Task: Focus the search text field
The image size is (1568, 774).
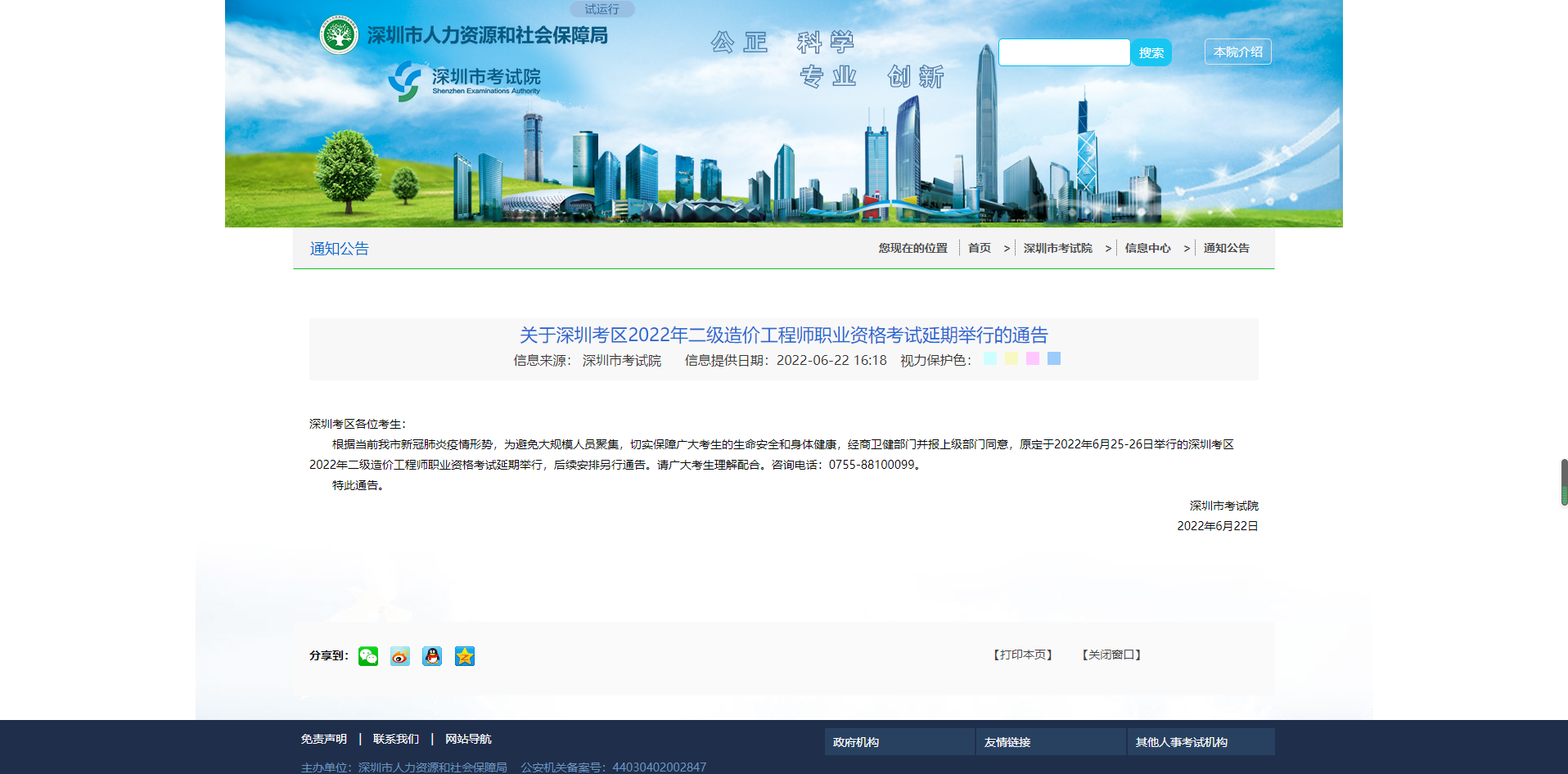Action: click(1064, 52)
